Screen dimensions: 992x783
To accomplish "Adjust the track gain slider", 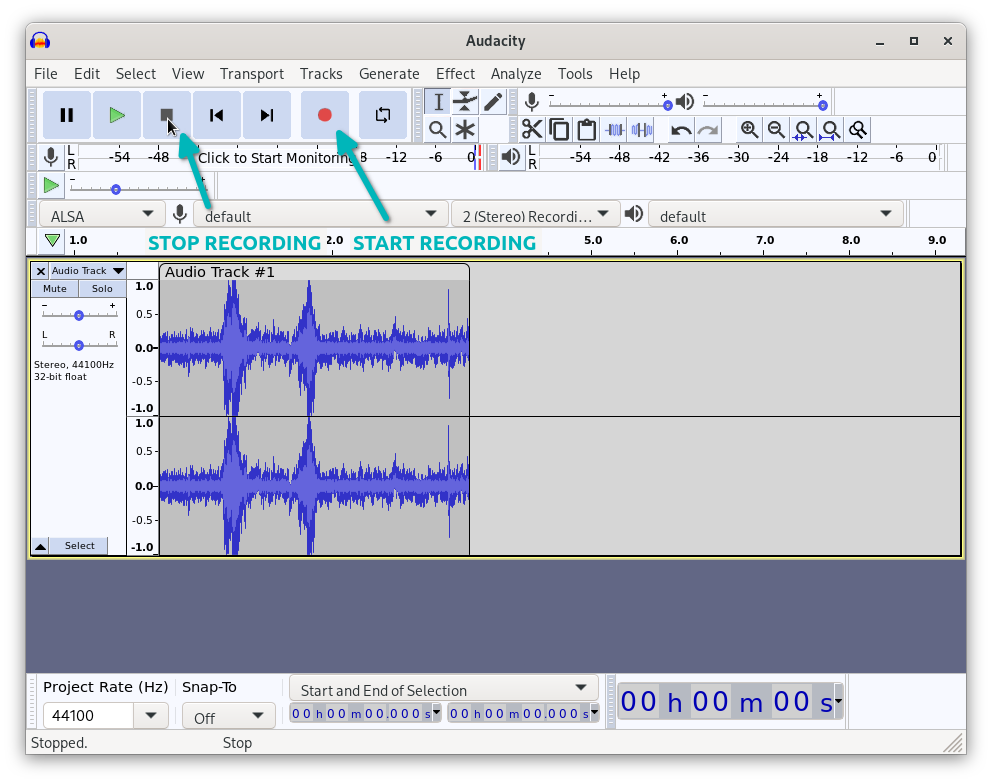I will [x=78, y=315].
